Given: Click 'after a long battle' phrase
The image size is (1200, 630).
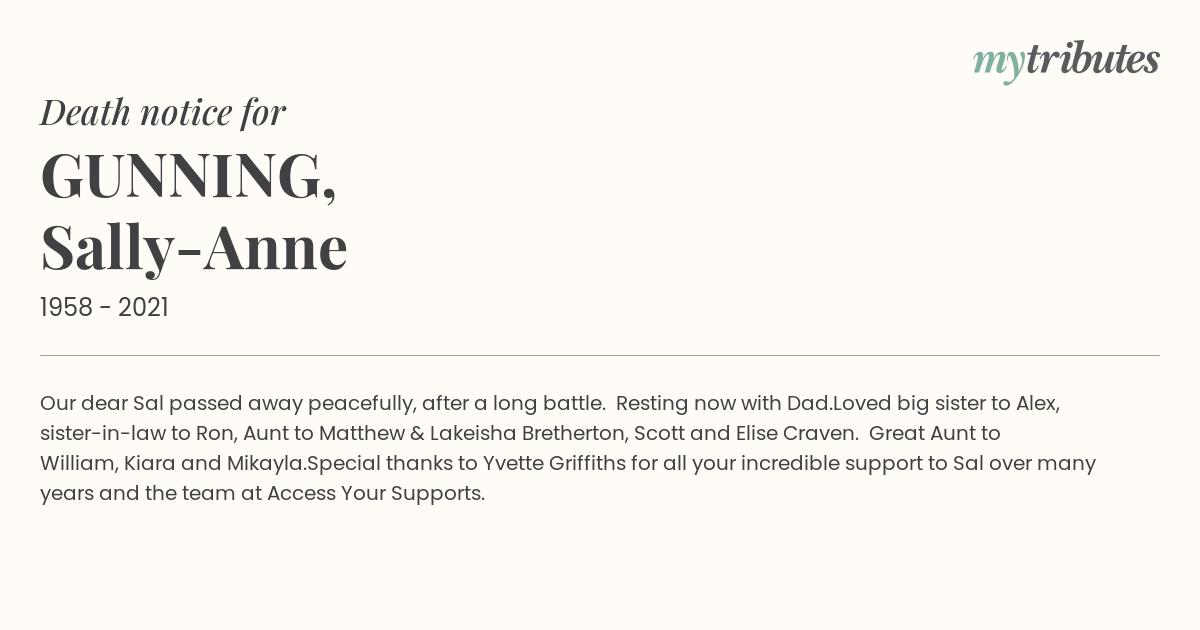Looking at the screenshot, I should pyautogui.click(x=513, y=404).
